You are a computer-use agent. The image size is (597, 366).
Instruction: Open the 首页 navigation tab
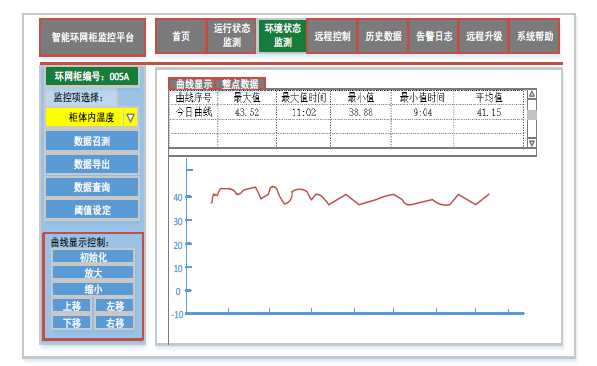click(x=181, y=37)
